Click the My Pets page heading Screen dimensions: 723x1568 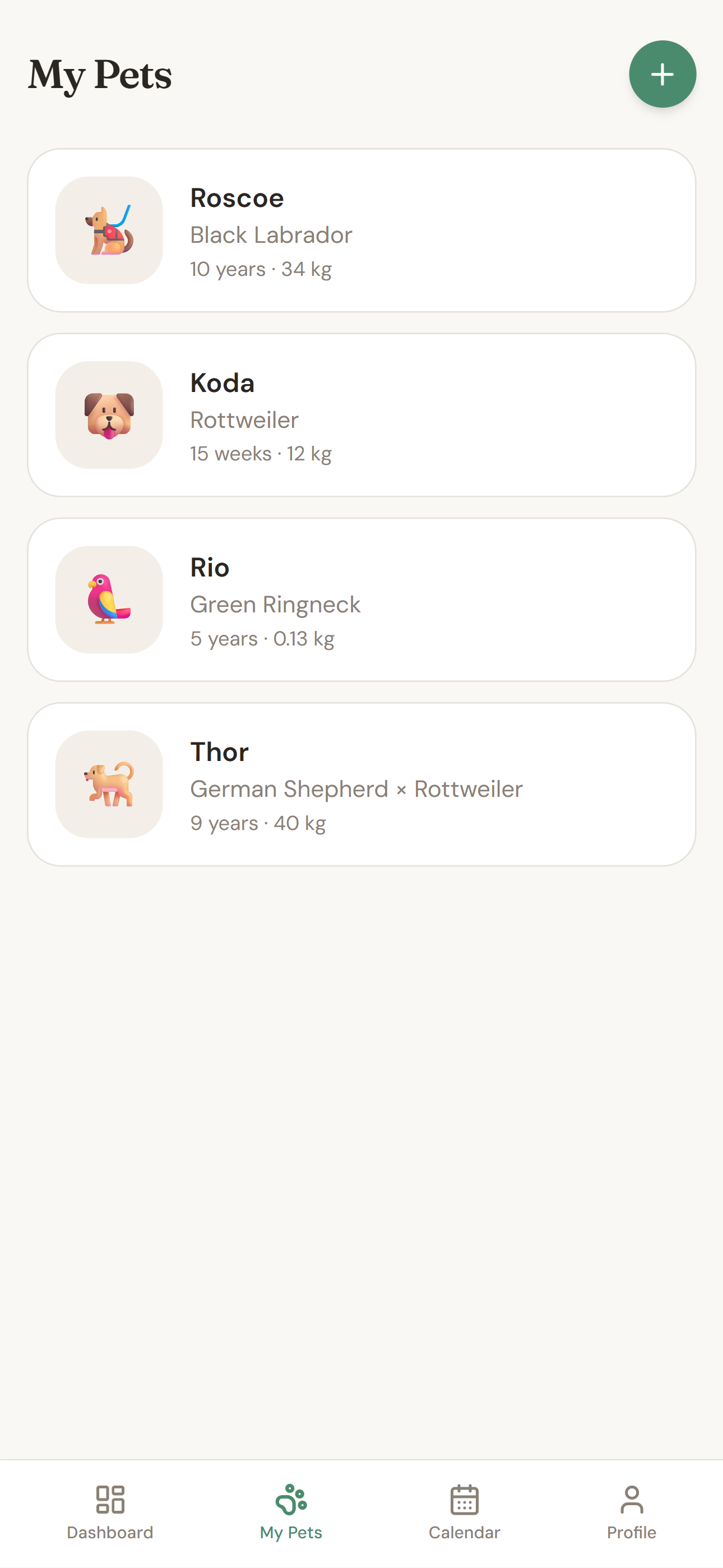click(100, 76)
